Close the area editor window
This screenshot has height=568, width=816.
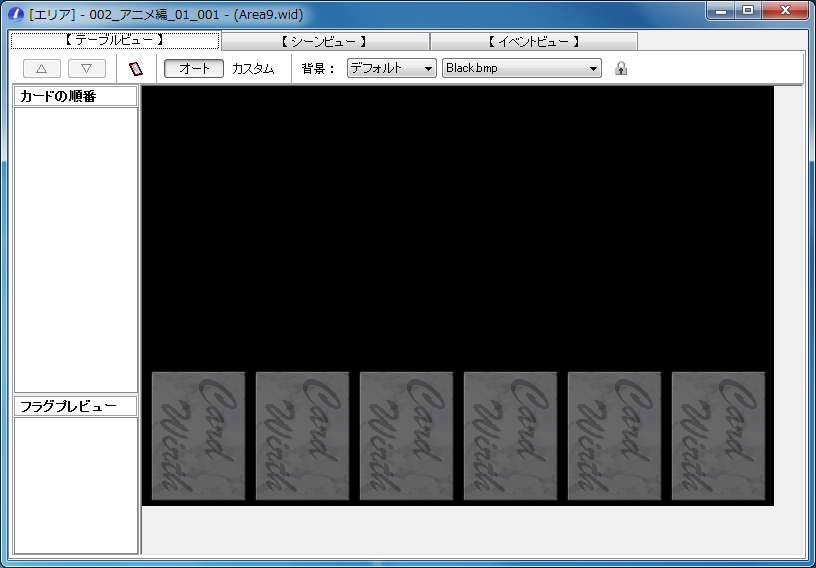click(785, 10)
